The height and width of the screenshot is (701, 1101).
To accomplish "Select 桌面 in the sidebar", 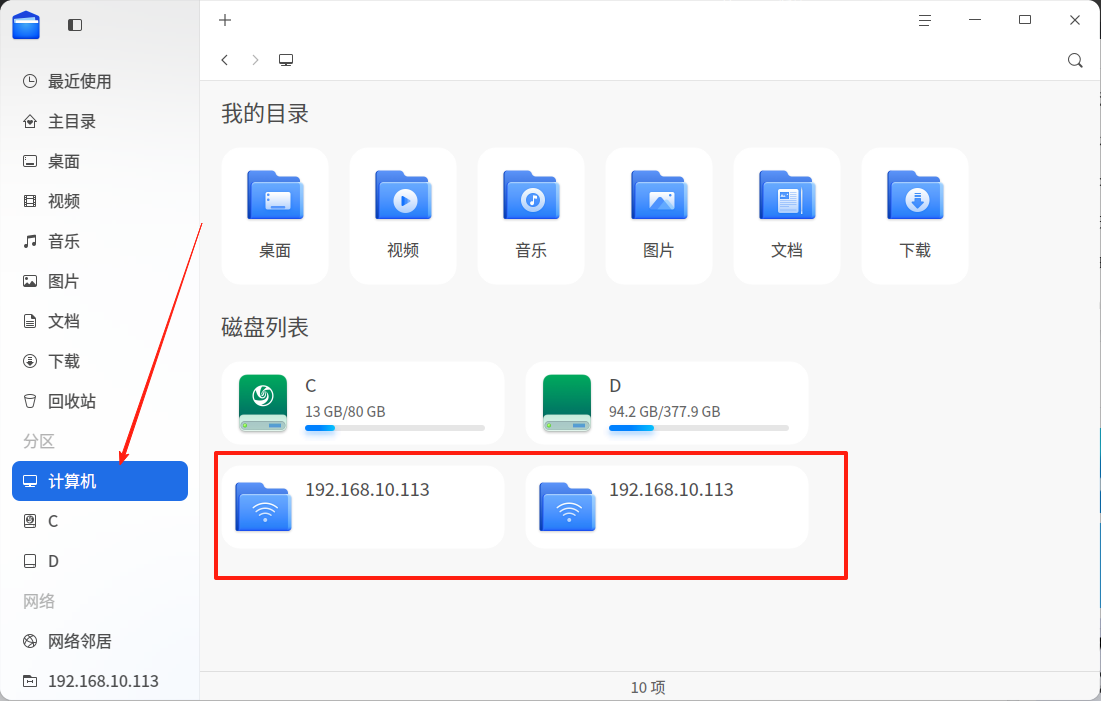I will pos(100,162).
